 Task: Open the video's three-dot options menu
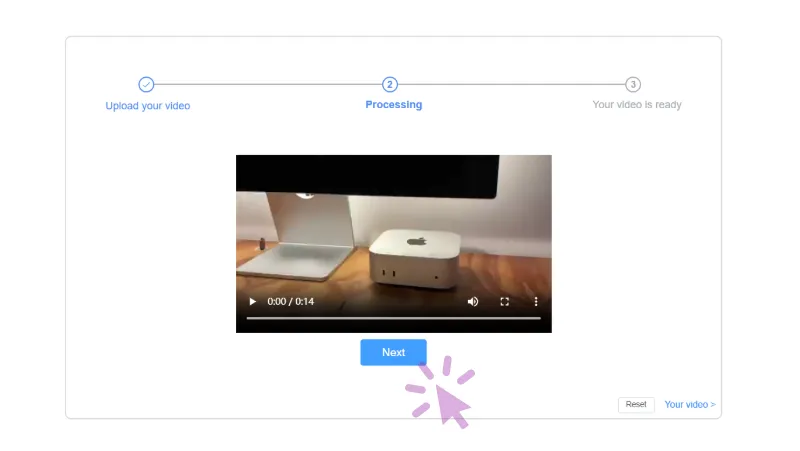[x=536, y=302]
